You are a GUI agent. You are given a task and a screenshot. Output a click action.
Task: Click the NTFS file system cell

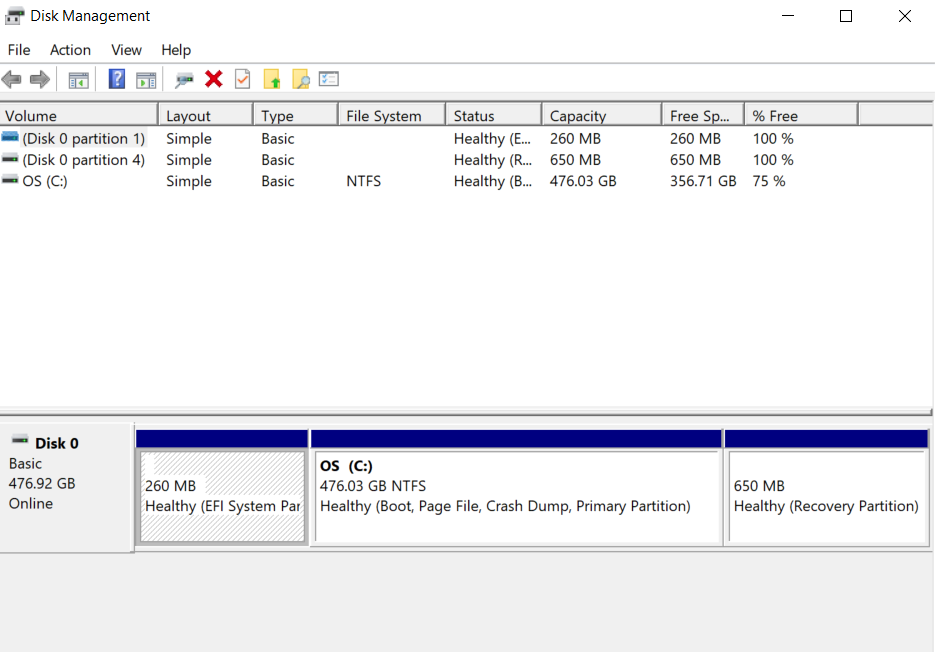tap(364, 181)
